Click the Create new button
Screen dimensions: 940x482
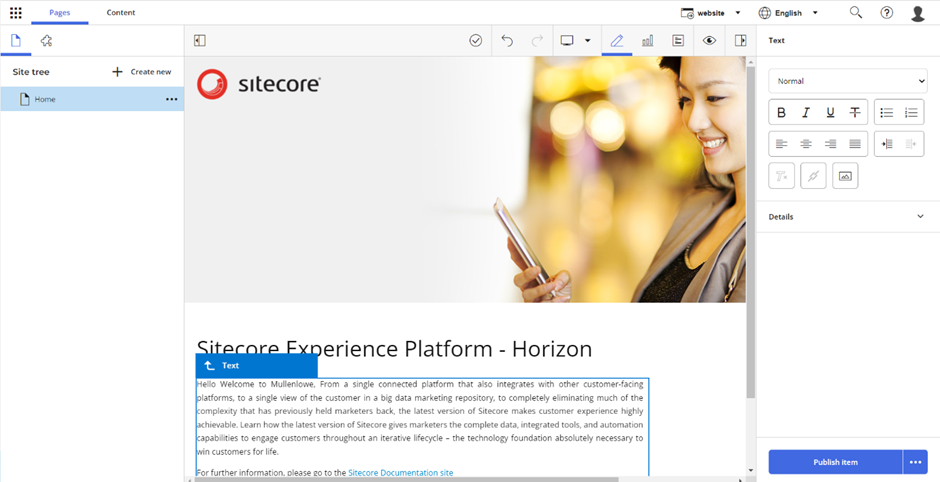point(141,72)
